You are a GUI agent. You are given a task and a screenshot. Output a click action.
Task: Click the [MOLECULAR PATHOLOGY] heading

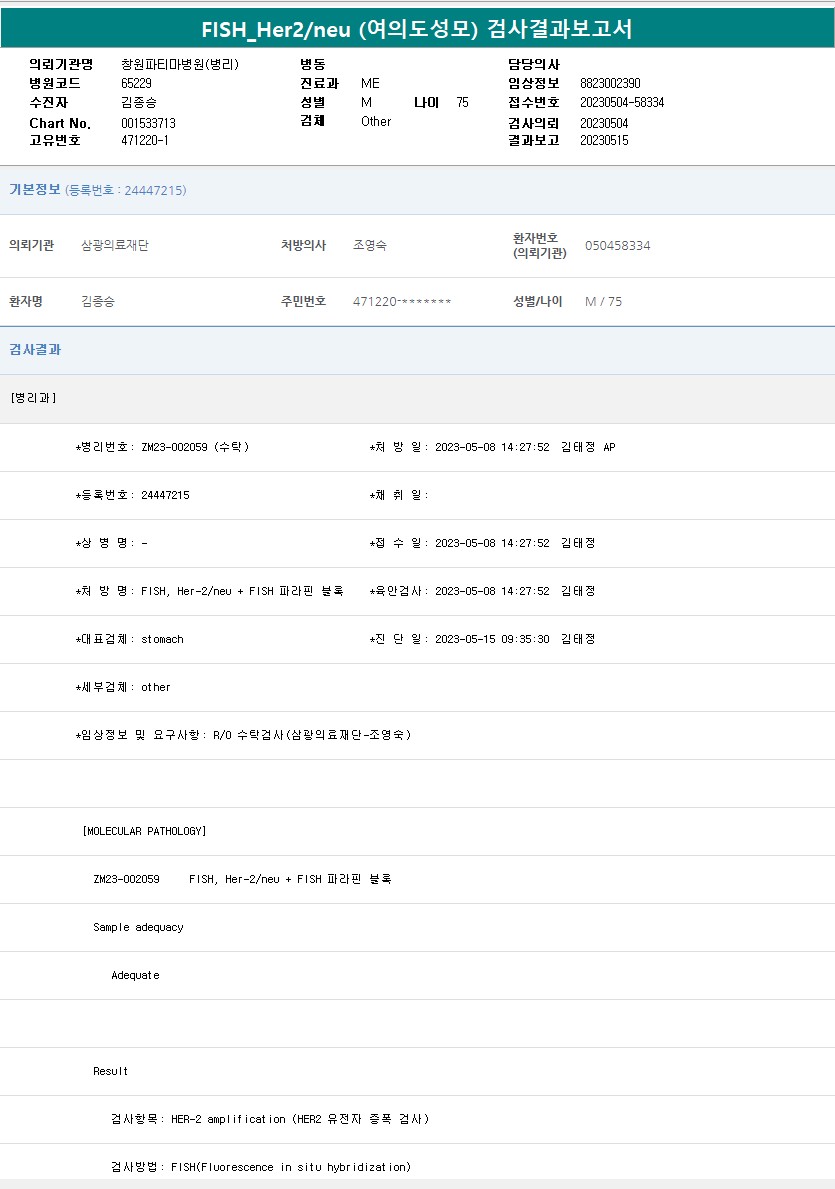click(144, 831)
